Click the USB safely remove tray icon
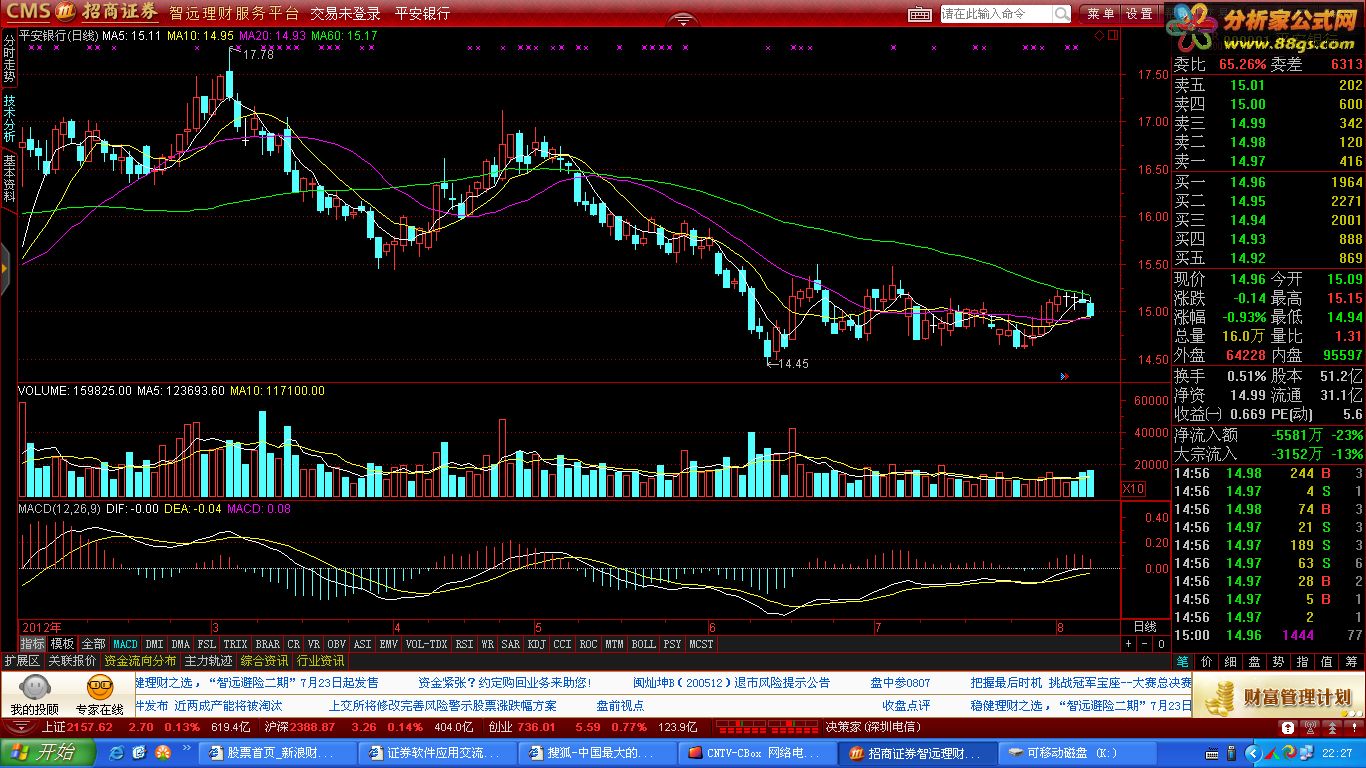 coord(1230,753)
